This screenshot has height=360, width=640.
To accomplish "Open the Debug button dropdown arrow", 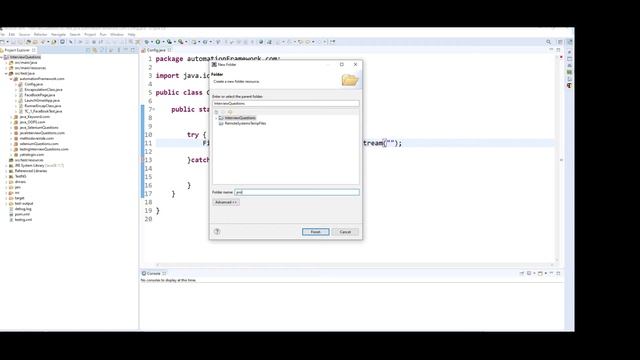I will click(152, 42).
